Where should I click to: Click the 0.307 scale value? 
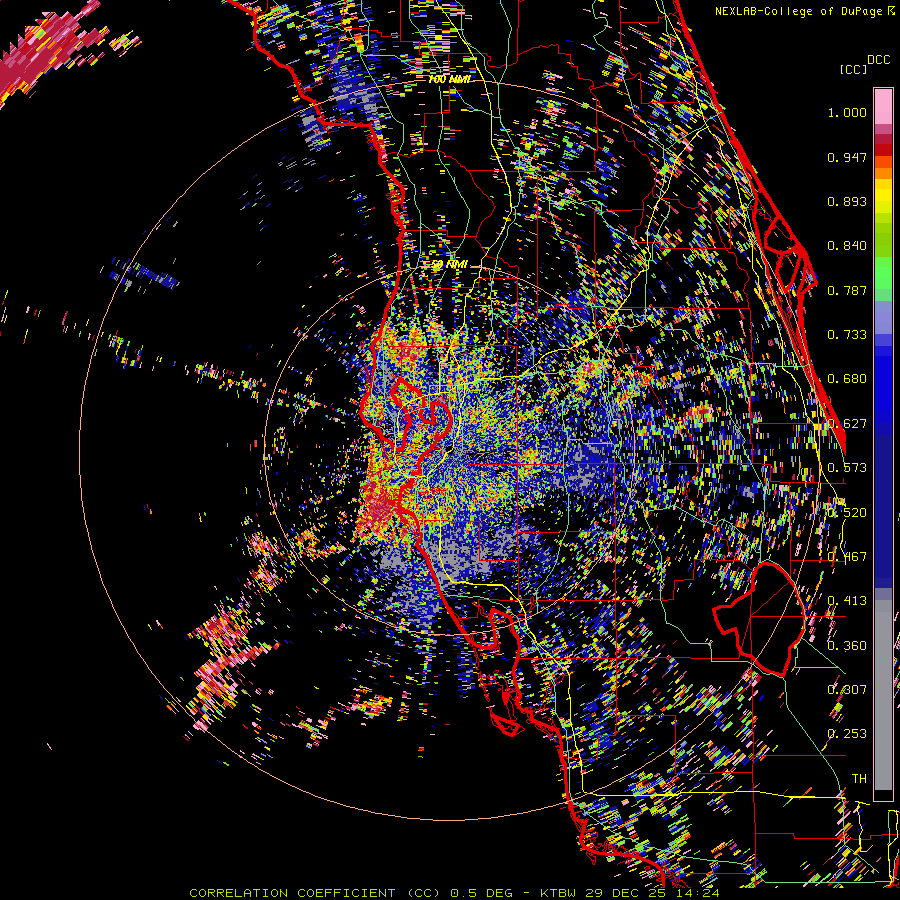(x=847, y=690)
